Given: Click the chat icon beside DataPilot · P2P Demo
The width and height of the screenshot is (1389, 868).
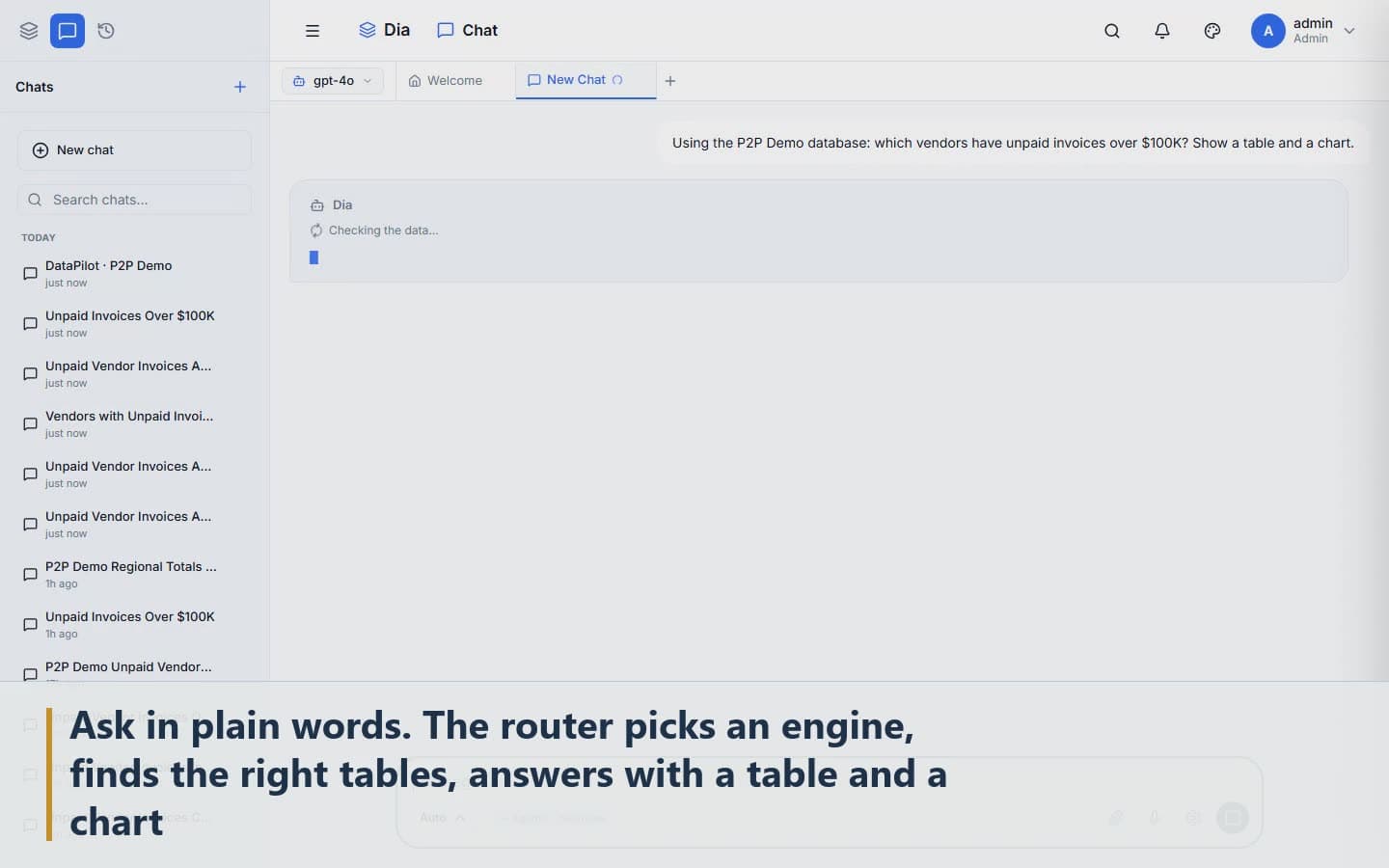Looking at the screenshot, I should coord(30,274).
